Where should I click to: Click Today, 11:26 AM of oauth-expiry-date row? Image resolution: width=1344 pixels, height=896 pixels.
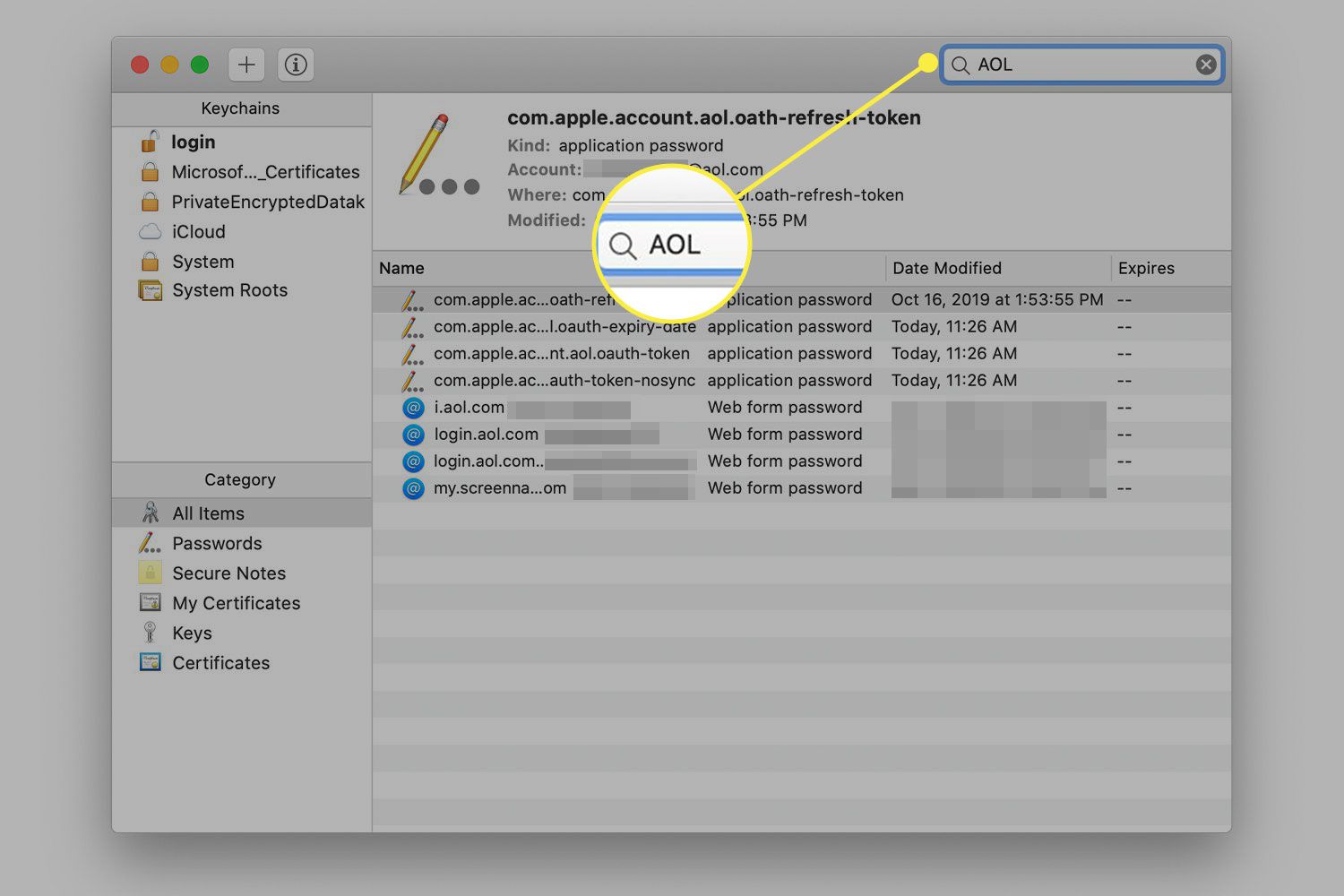(x=954, y=326)
